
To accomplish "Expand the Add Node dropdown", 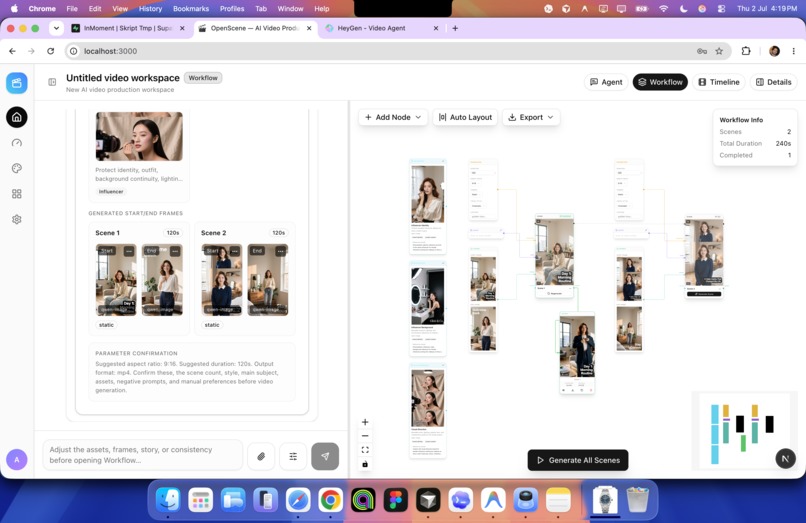I will point(393,117).
